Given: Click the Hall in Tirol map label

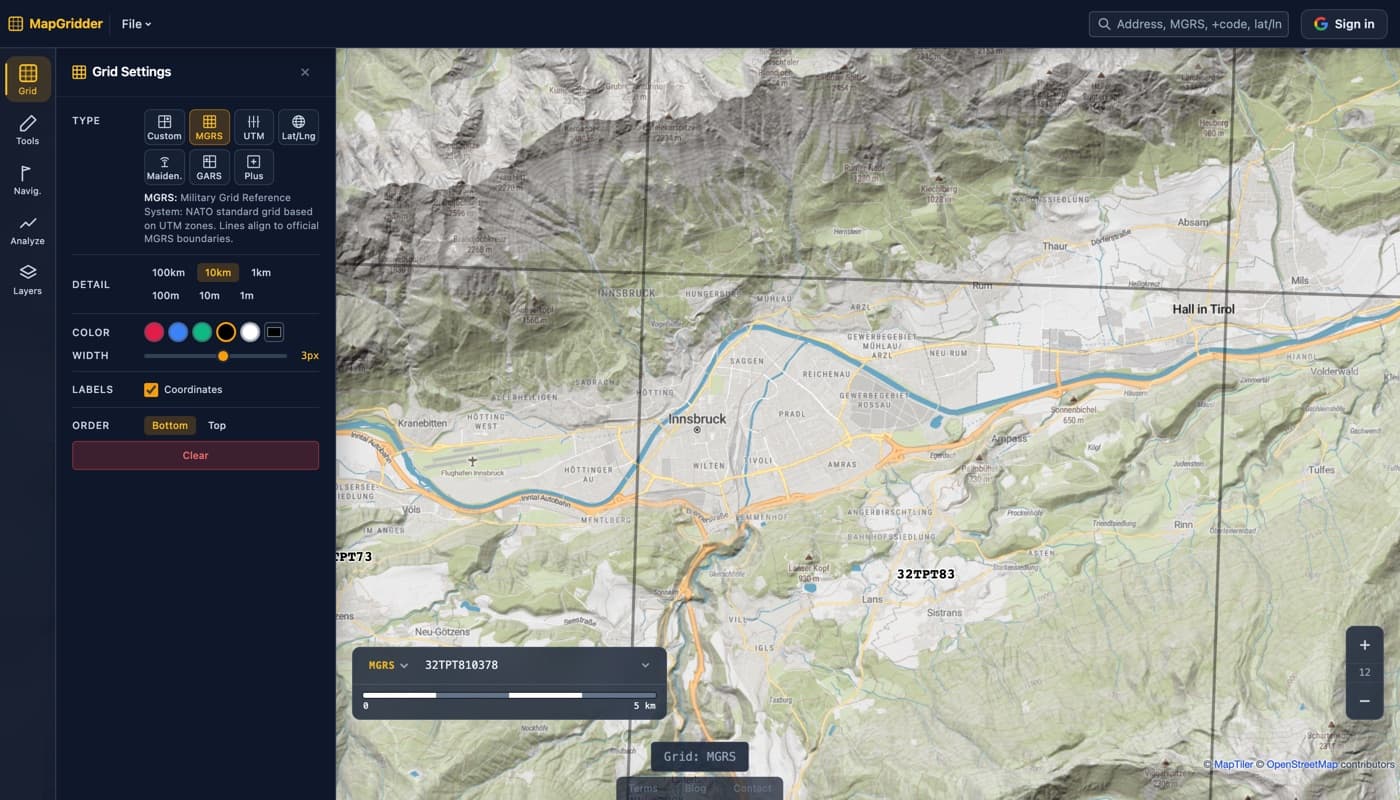Looking at the screenshot, I should click(1203, 309).
